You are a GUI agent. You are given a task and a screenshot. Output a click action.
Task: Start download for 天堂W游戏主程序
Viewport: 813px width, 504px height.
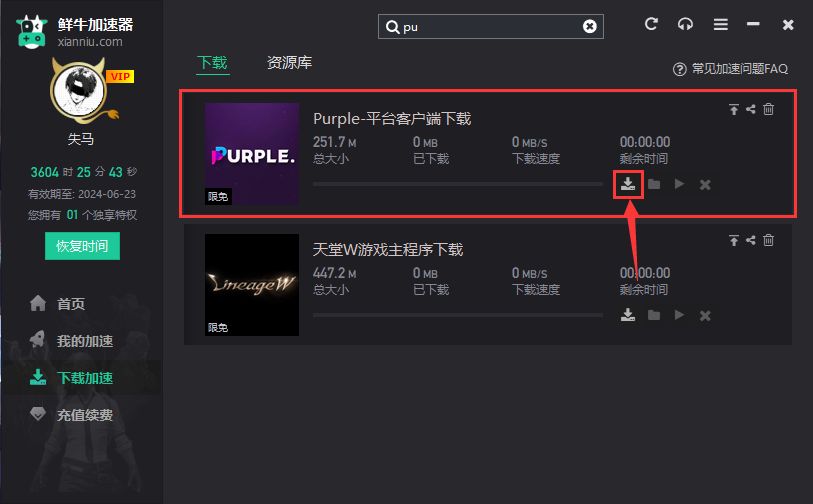click(x=628, y=315)
